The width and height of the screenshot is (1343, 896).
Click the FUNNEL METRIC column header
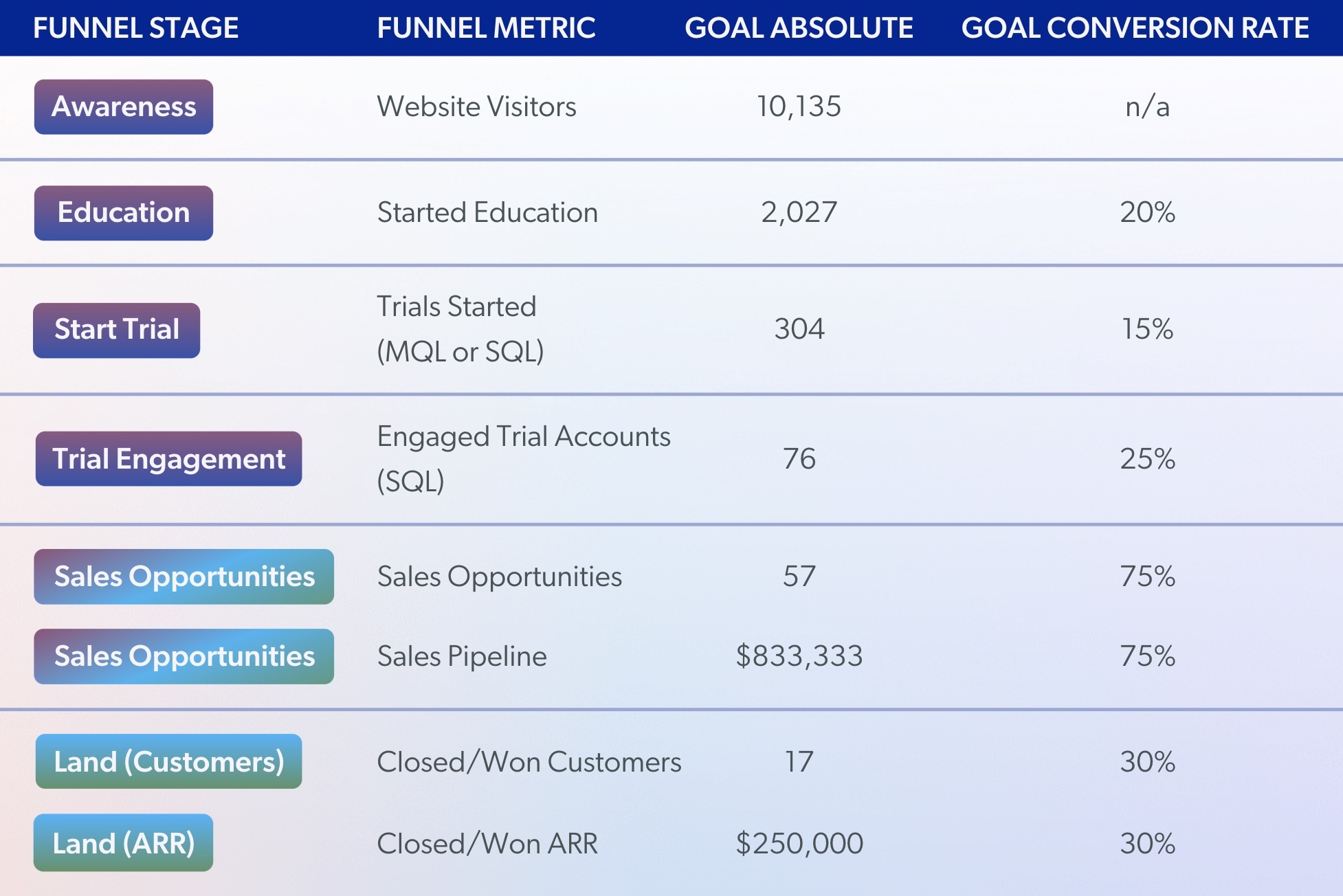pos(486,28)
